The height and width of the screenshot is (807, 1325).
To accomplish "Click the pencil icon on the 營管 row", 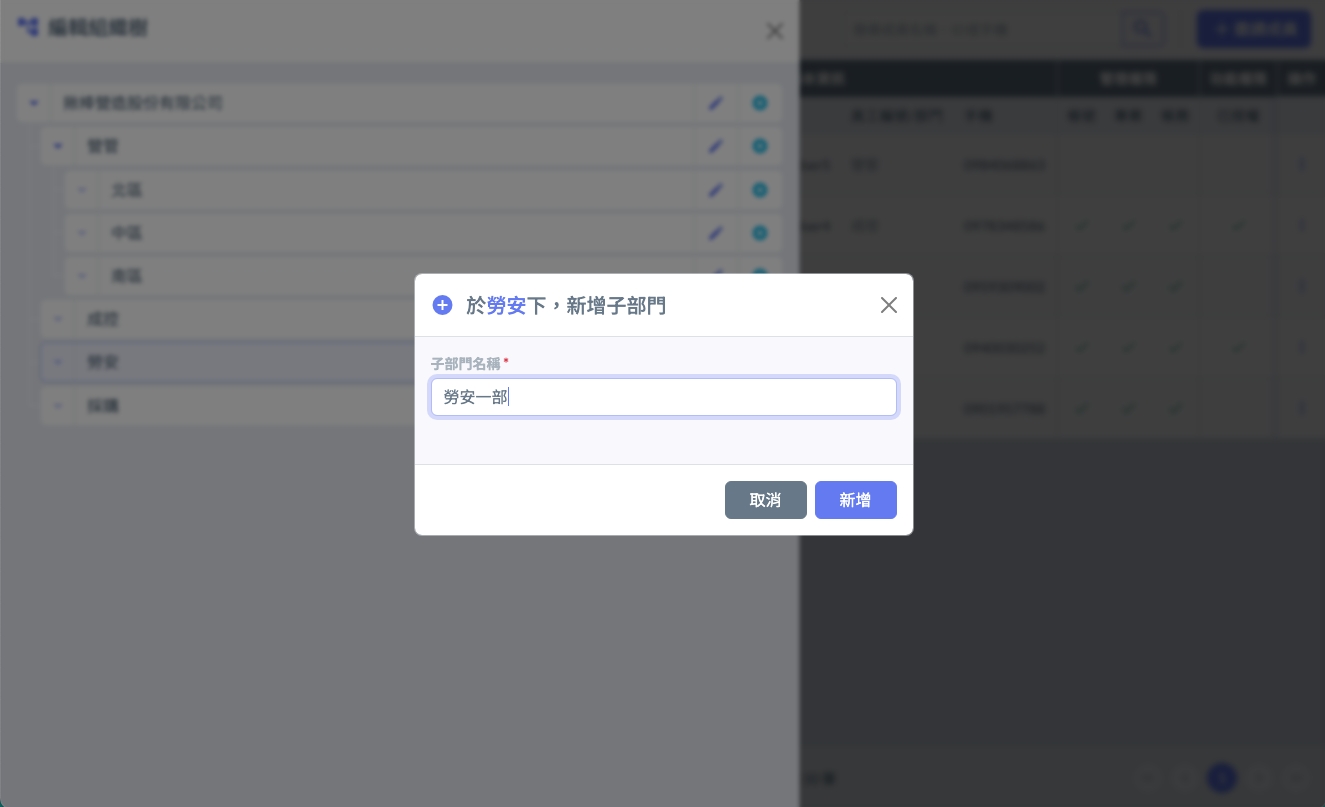I will (715, 146).
